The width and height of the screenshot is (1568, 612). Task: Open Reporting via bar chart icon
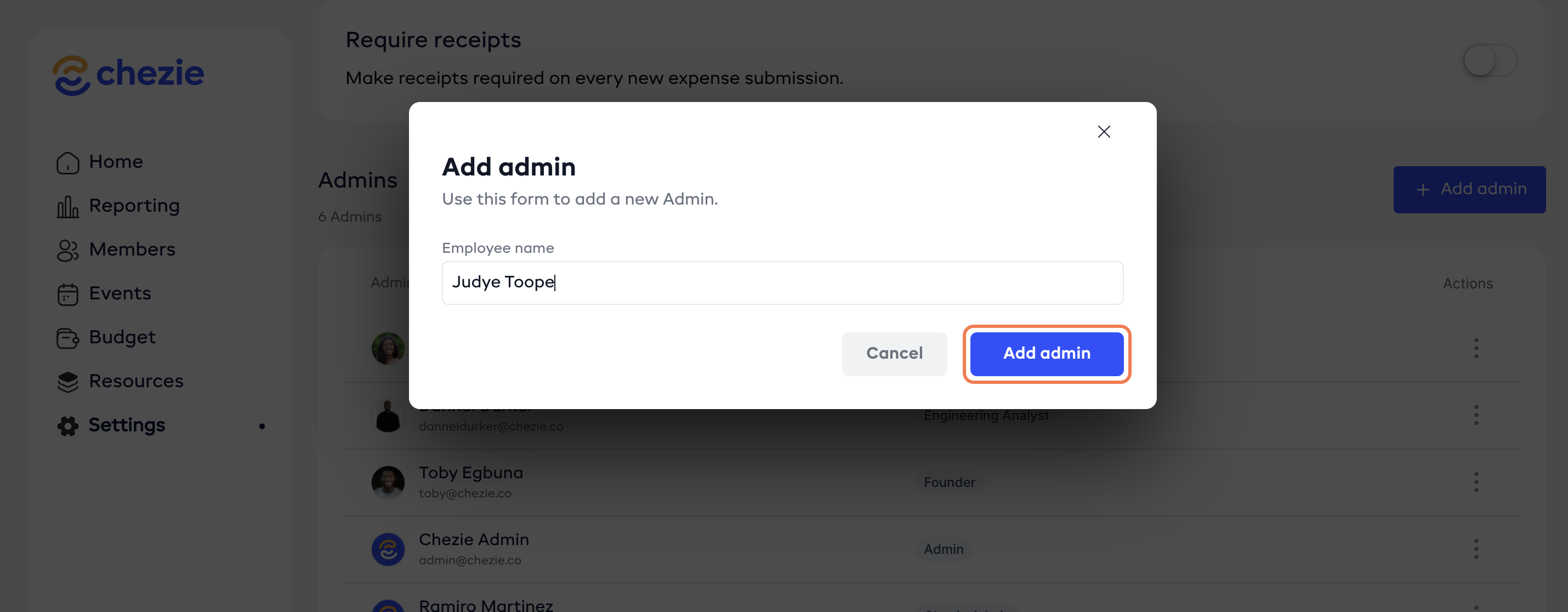67,207
